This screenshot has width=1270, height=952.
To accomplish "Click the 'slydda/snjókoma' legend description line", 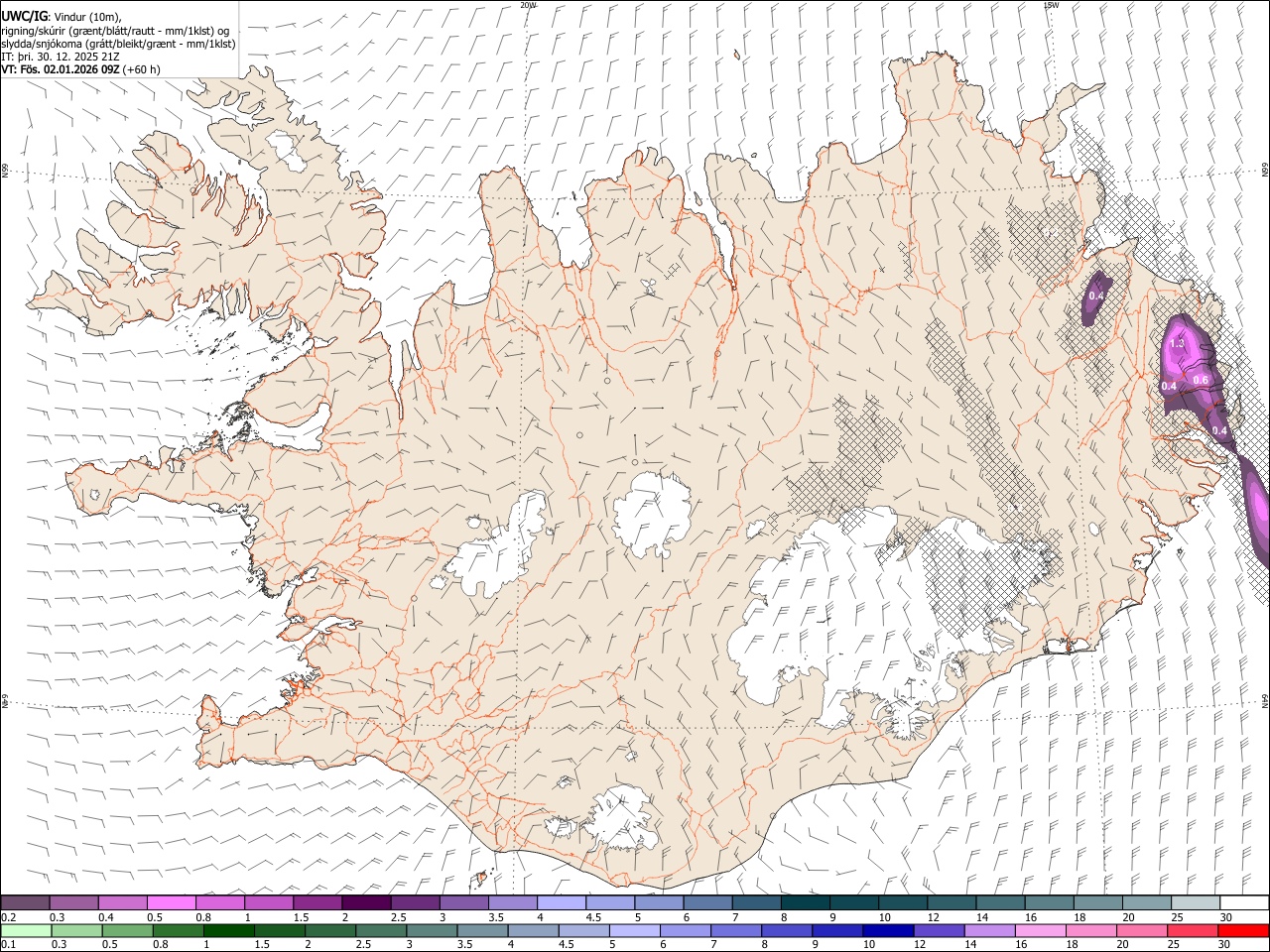I will (119, 44).
